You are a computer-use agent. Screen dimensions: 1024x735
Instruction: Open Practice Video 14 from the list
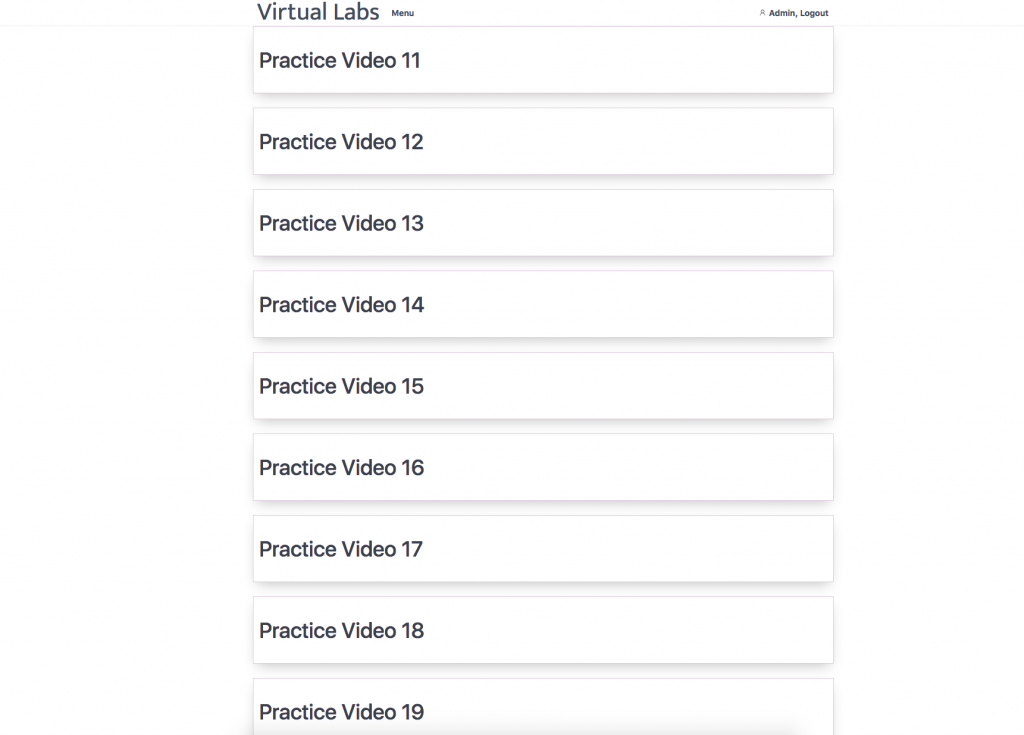coord(543,304)
